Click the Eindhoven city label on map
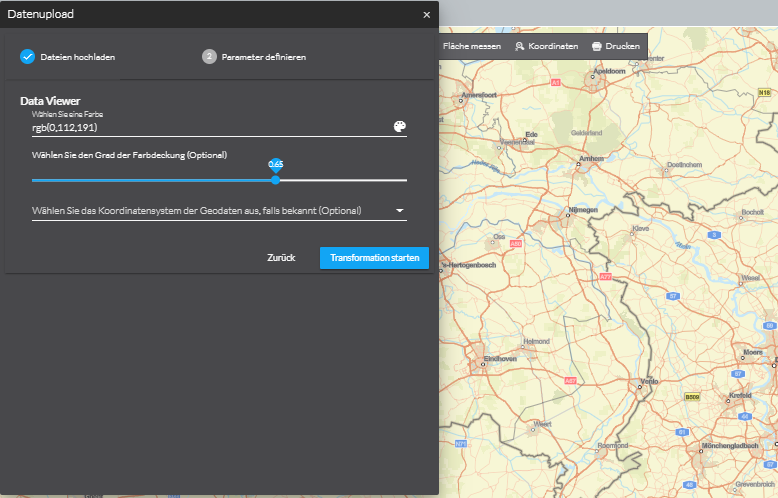This screenshot has height=498, width=778. 500,358
